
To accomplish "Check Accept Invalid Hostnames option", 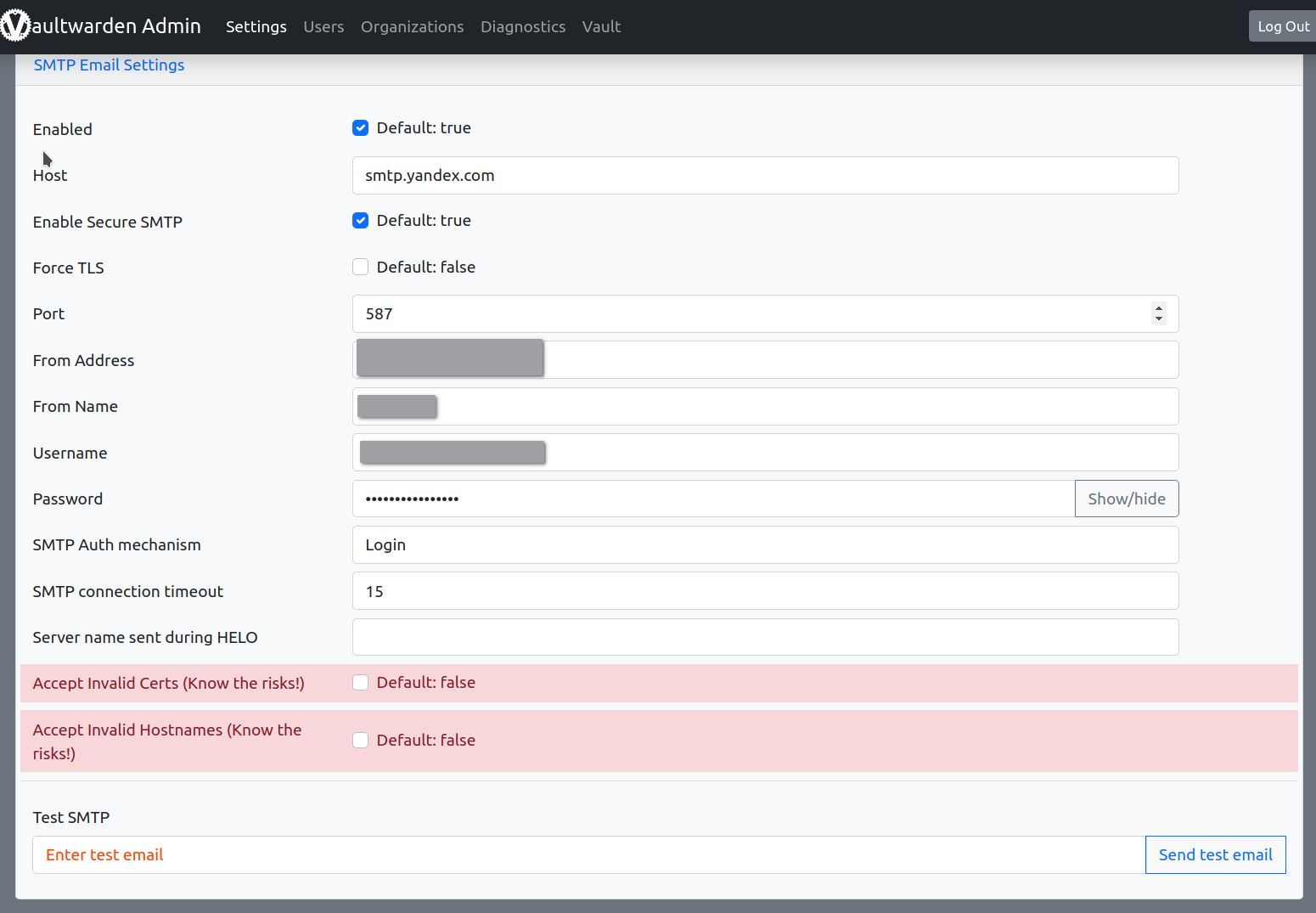I will [x=361, y=741].
